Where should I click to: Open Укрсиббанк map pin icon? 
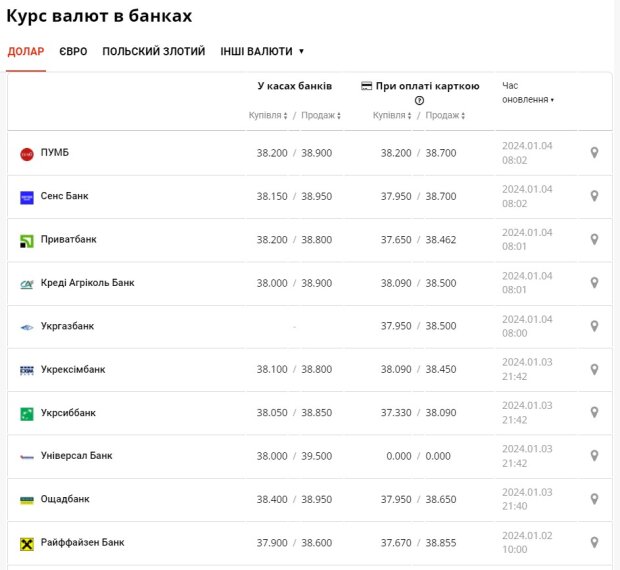(594, 412)
